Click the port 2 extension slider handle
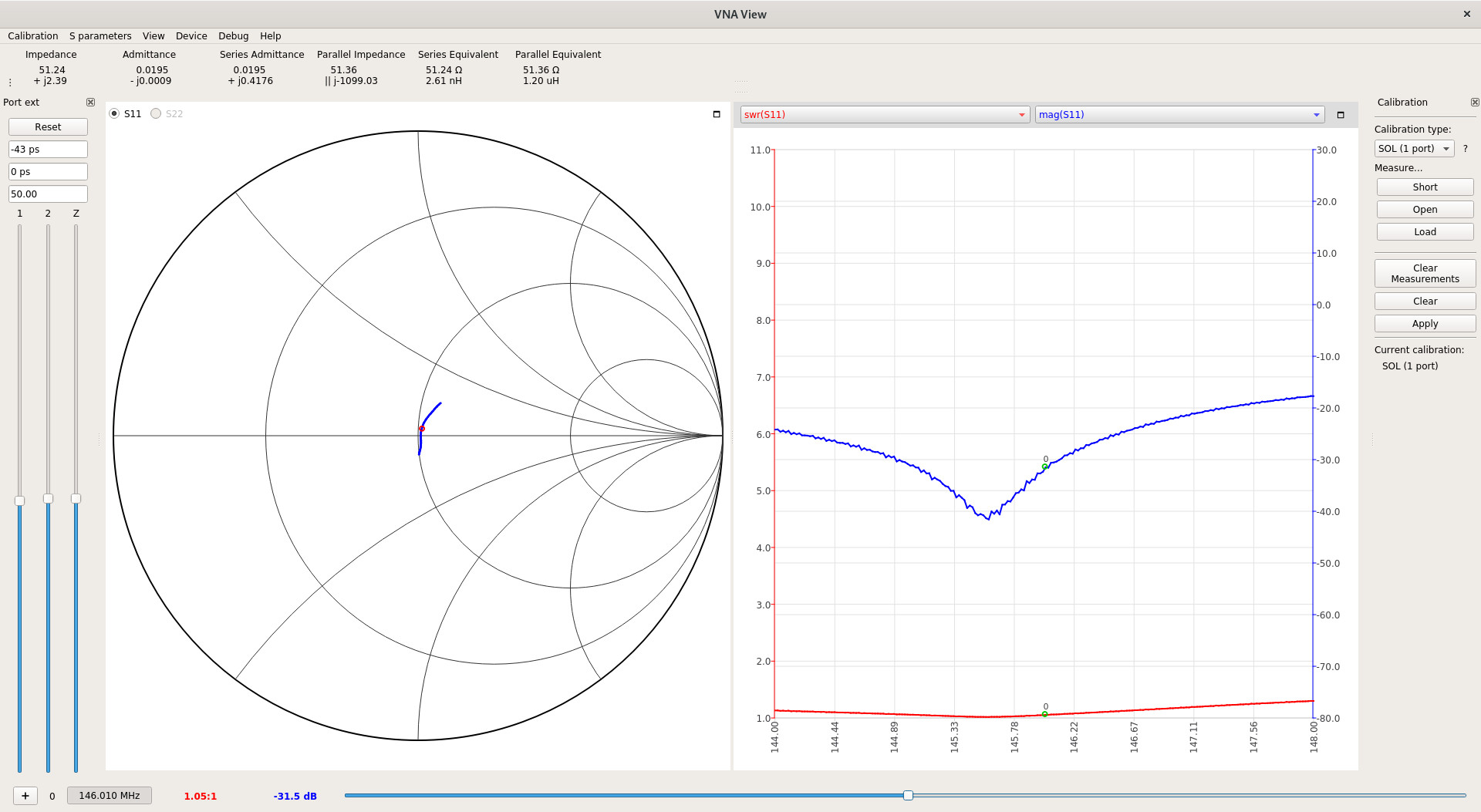Image resolution: width=1481 pixels, height=812 pixels. [48, 499]
